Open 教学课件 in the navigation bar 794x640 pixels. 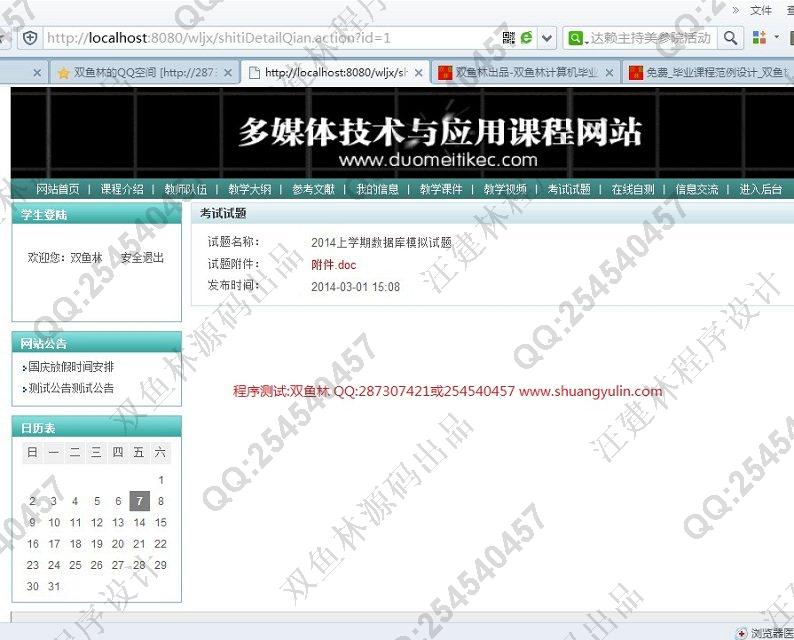pos(441,189)
